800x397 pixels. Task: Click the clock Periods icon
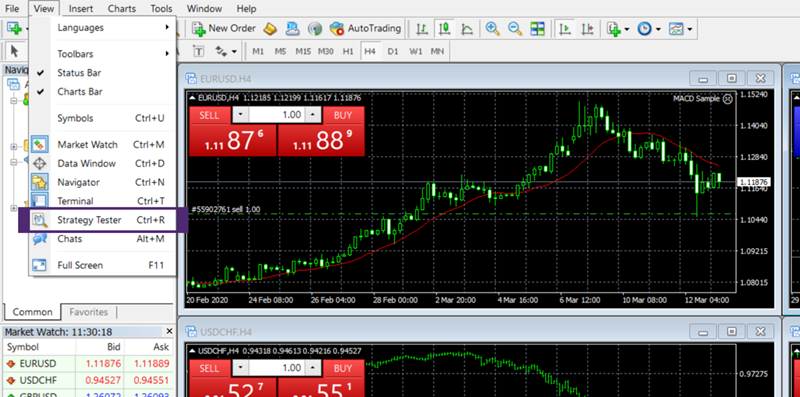645,29
